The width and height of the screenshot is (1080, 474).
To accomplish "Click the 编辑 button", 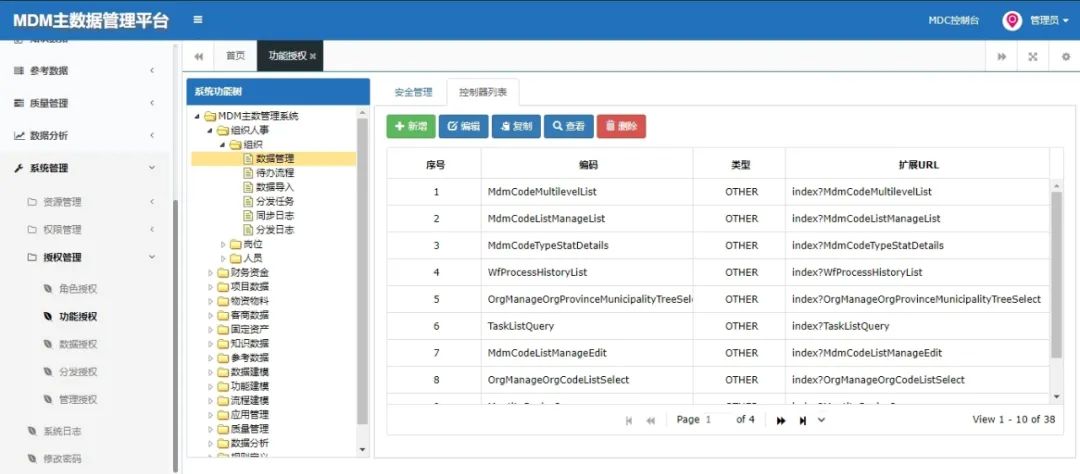I will click(x=464, y=126).
